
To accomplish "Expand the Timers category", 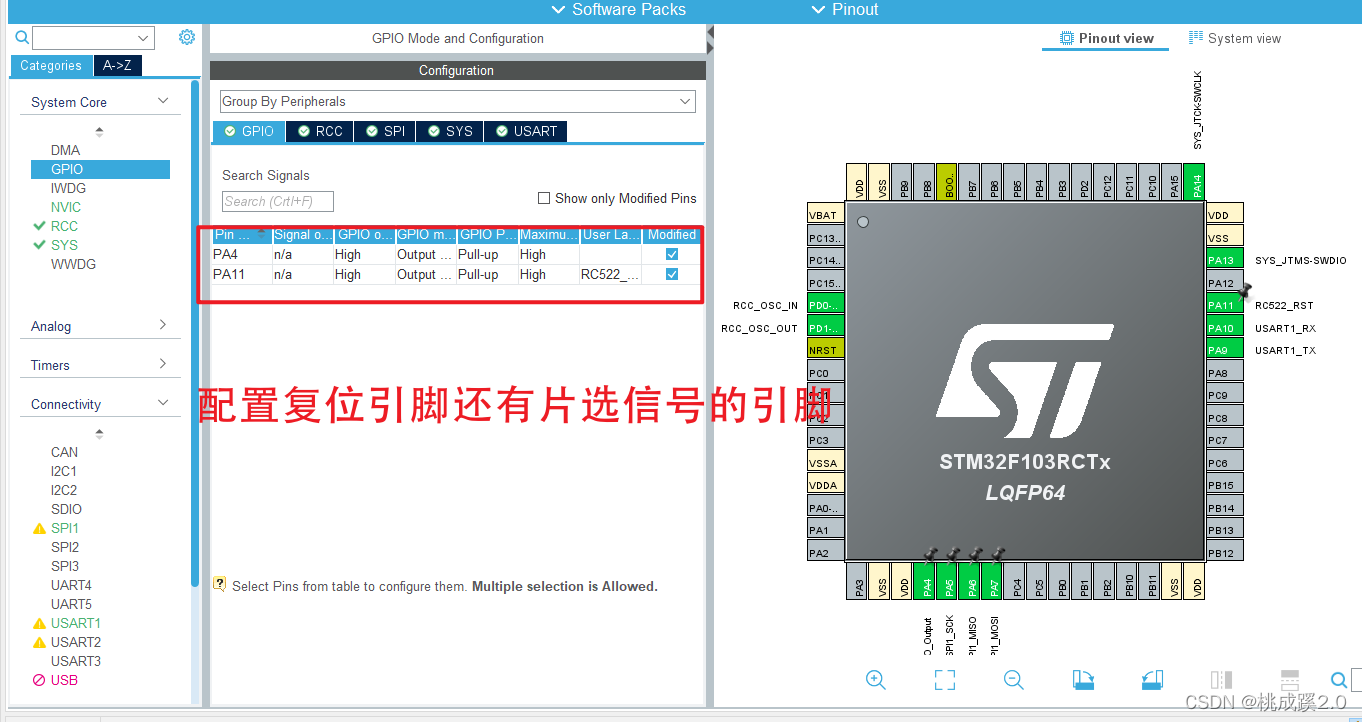I will pos(163,364).
